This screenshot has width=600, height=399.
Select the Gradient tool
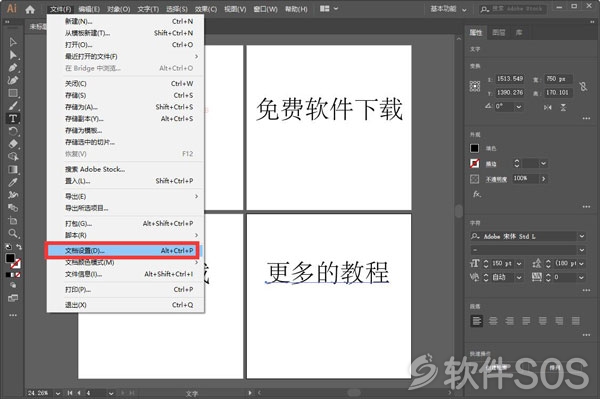pos(13,169)
